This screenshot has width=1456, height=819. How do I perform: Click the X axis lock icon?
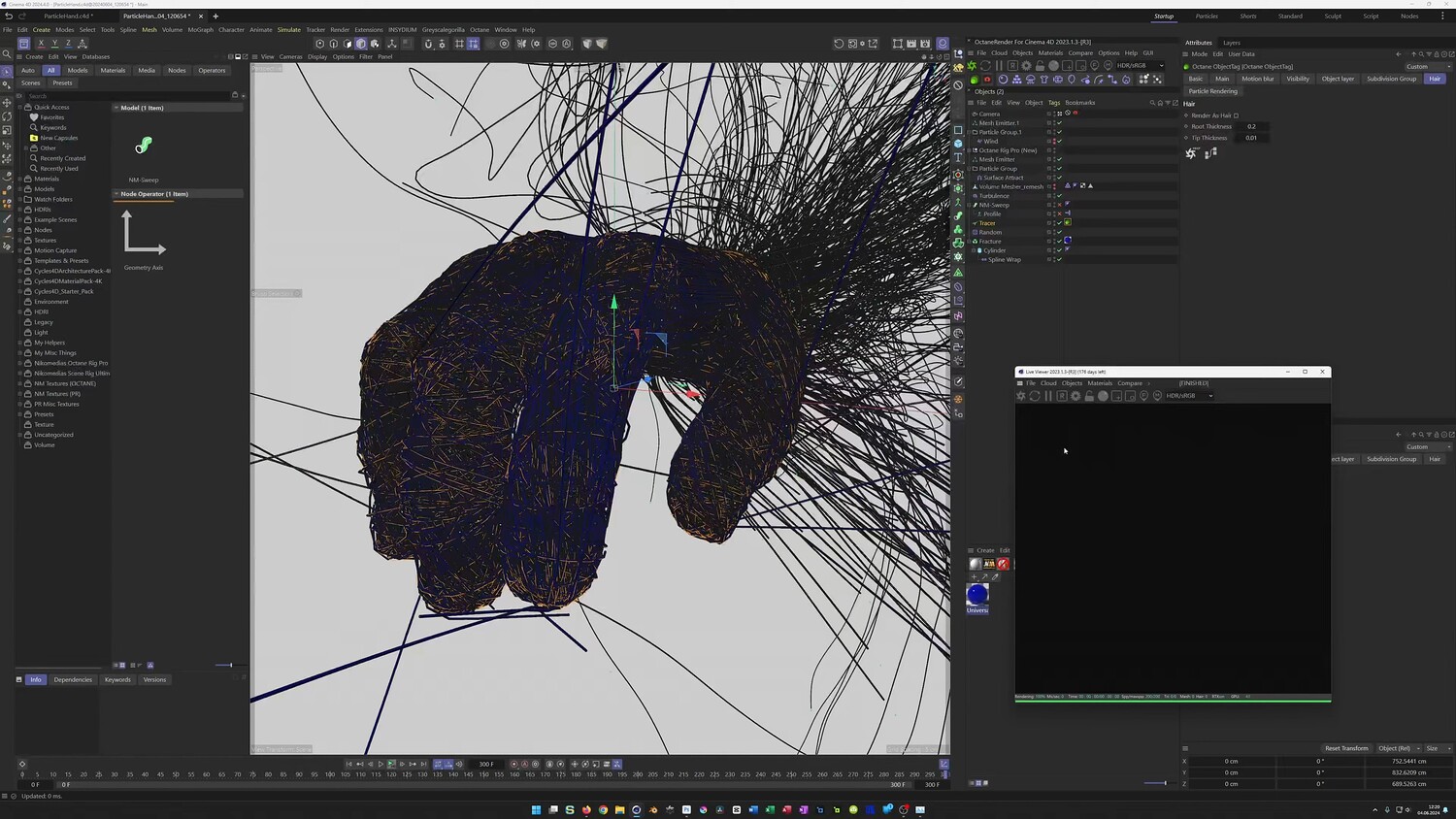[41, 44]
